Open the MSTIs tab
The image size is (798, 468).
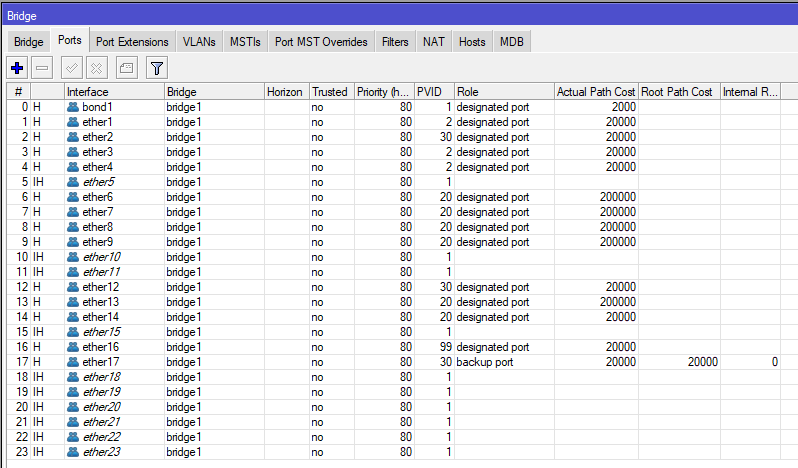point(245,42)
